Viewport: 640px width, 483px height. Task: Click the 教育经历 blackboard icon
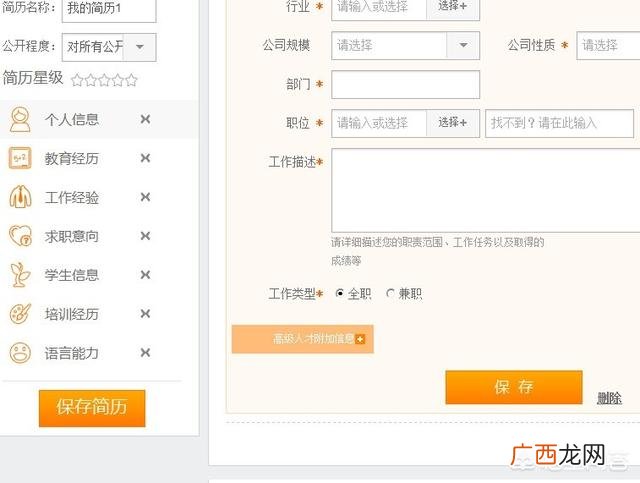click(20, 158)
